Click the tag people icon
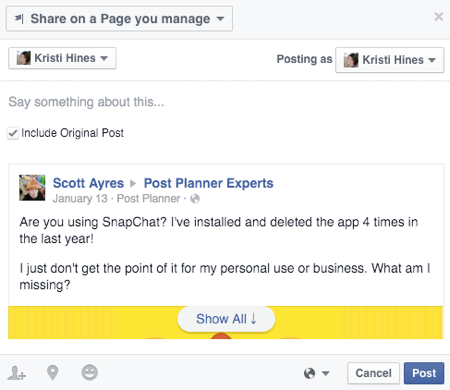 coord(17,373)
